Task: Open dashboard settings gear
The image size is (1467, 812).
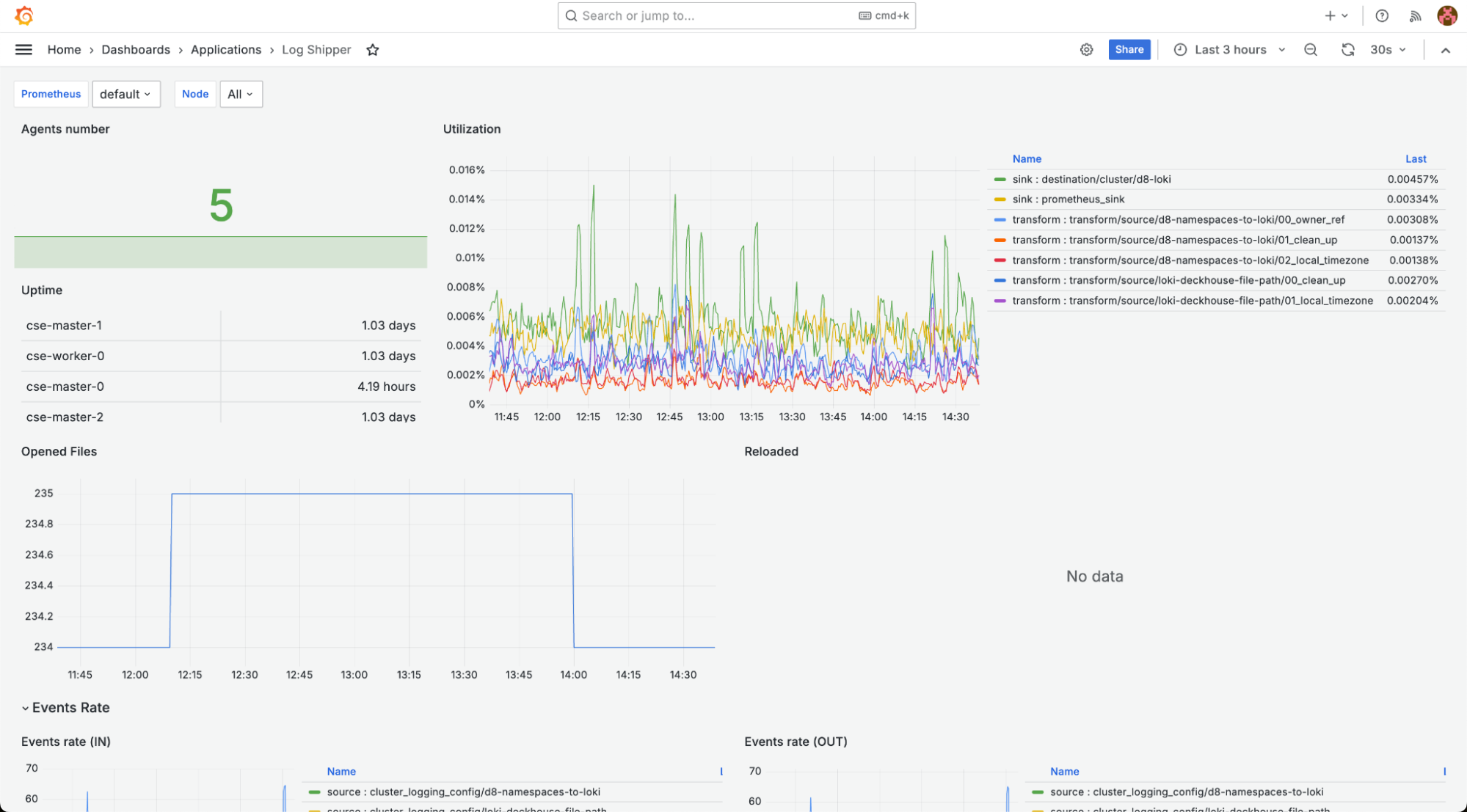Action: (x=1086, y=50)
